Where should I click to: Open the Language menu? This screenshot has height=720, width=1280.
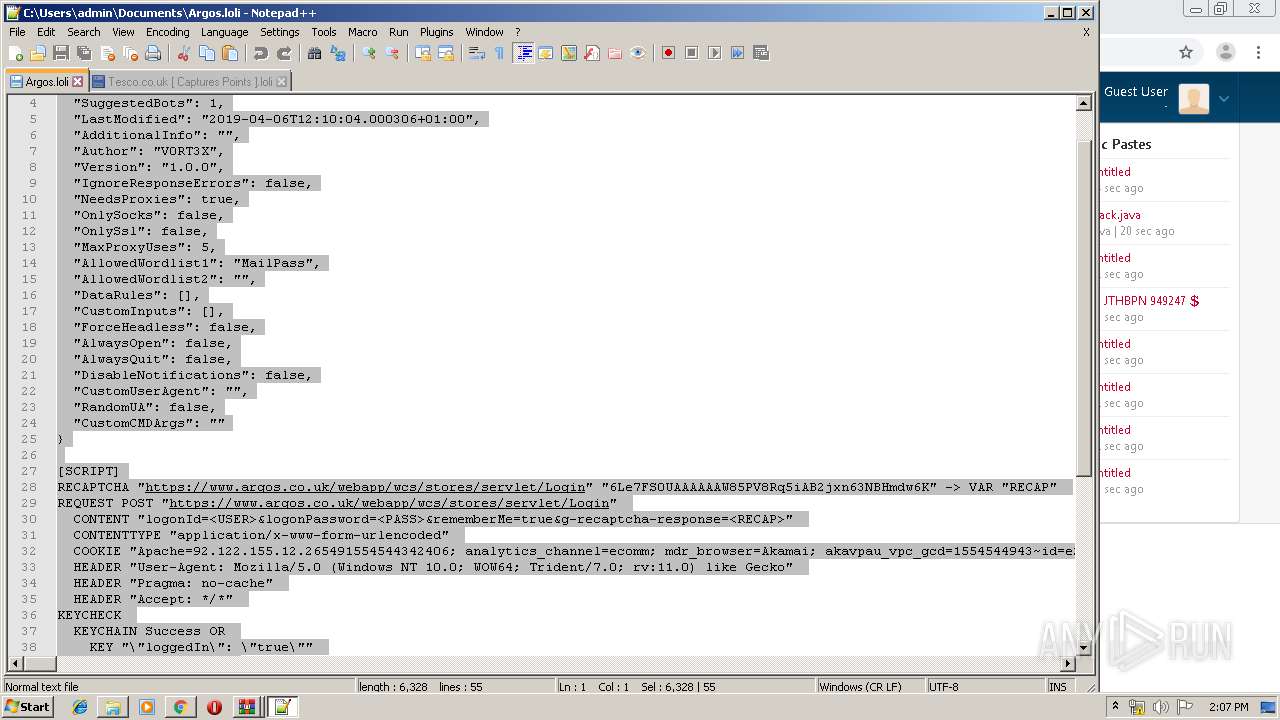click(224, 32)
